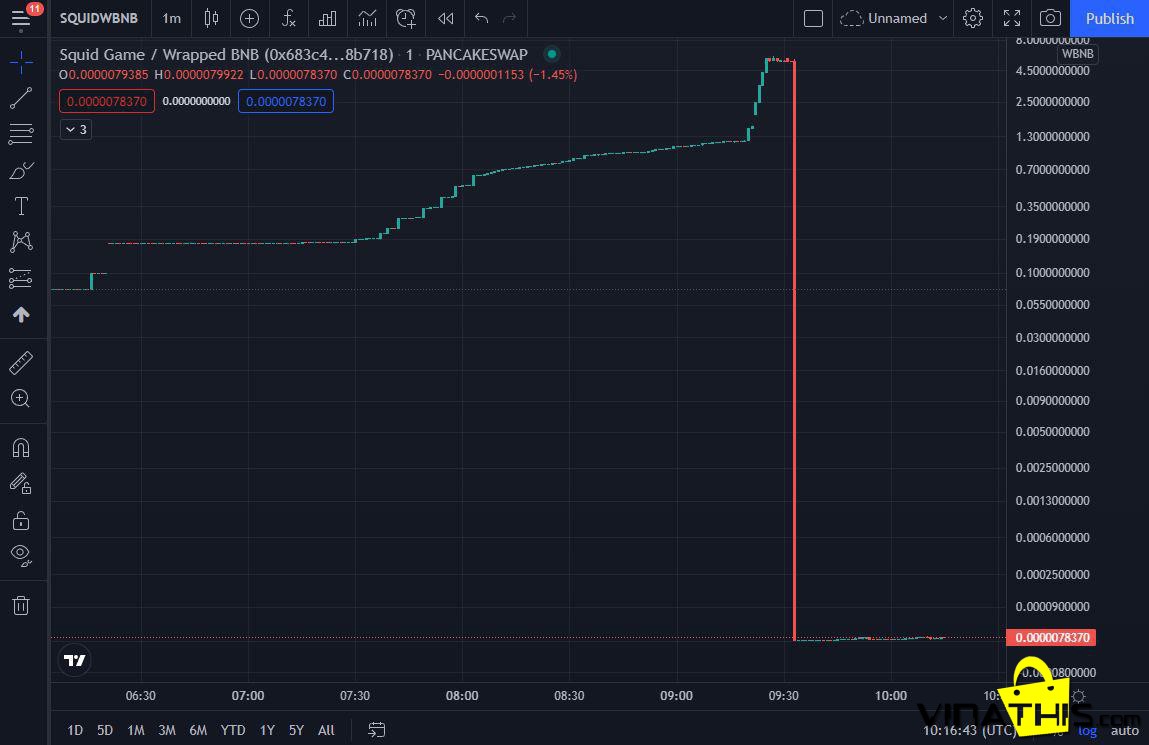
Task: Select the 5D time range
Action: tap(105, 730)
